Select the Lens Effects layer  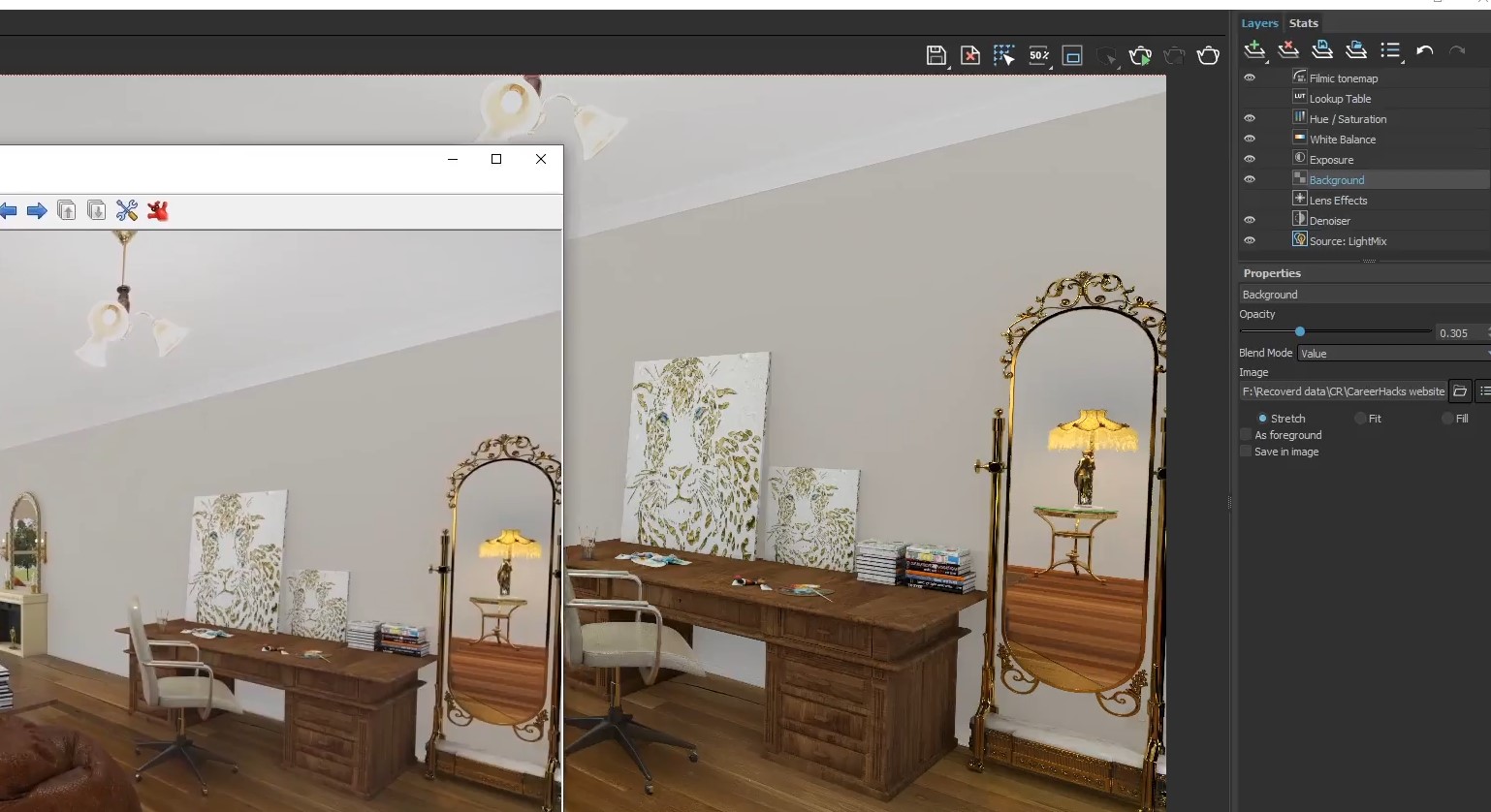1338,201
